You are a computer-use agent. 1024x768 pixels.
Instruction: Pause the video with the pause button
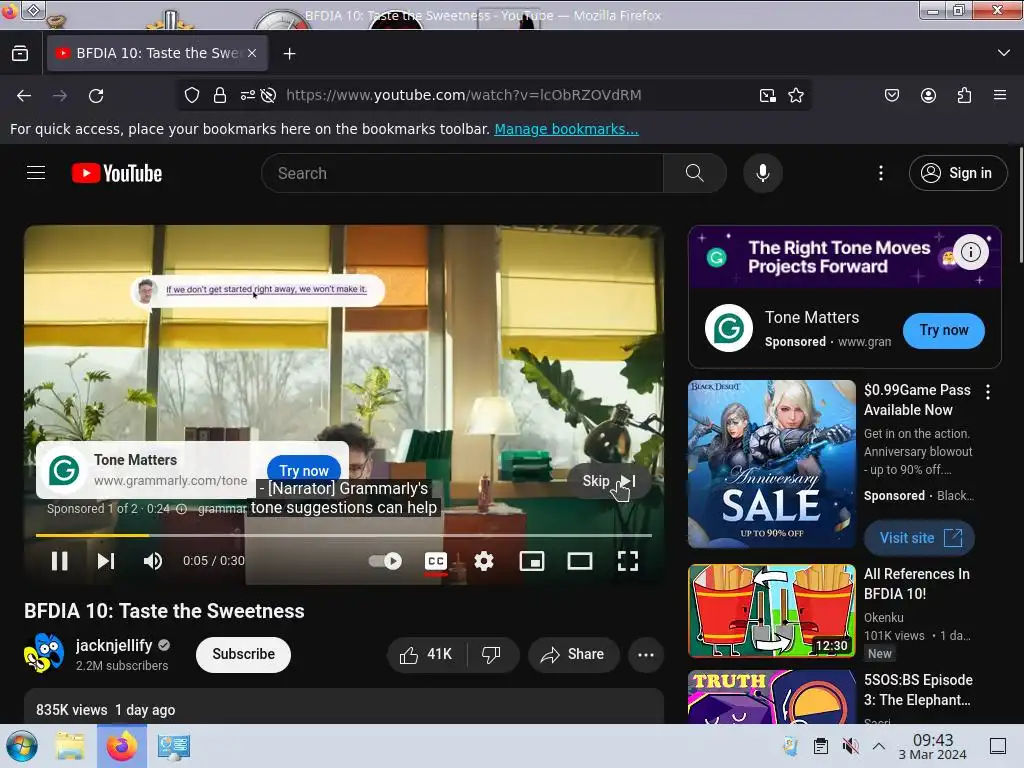click(59, 561)
